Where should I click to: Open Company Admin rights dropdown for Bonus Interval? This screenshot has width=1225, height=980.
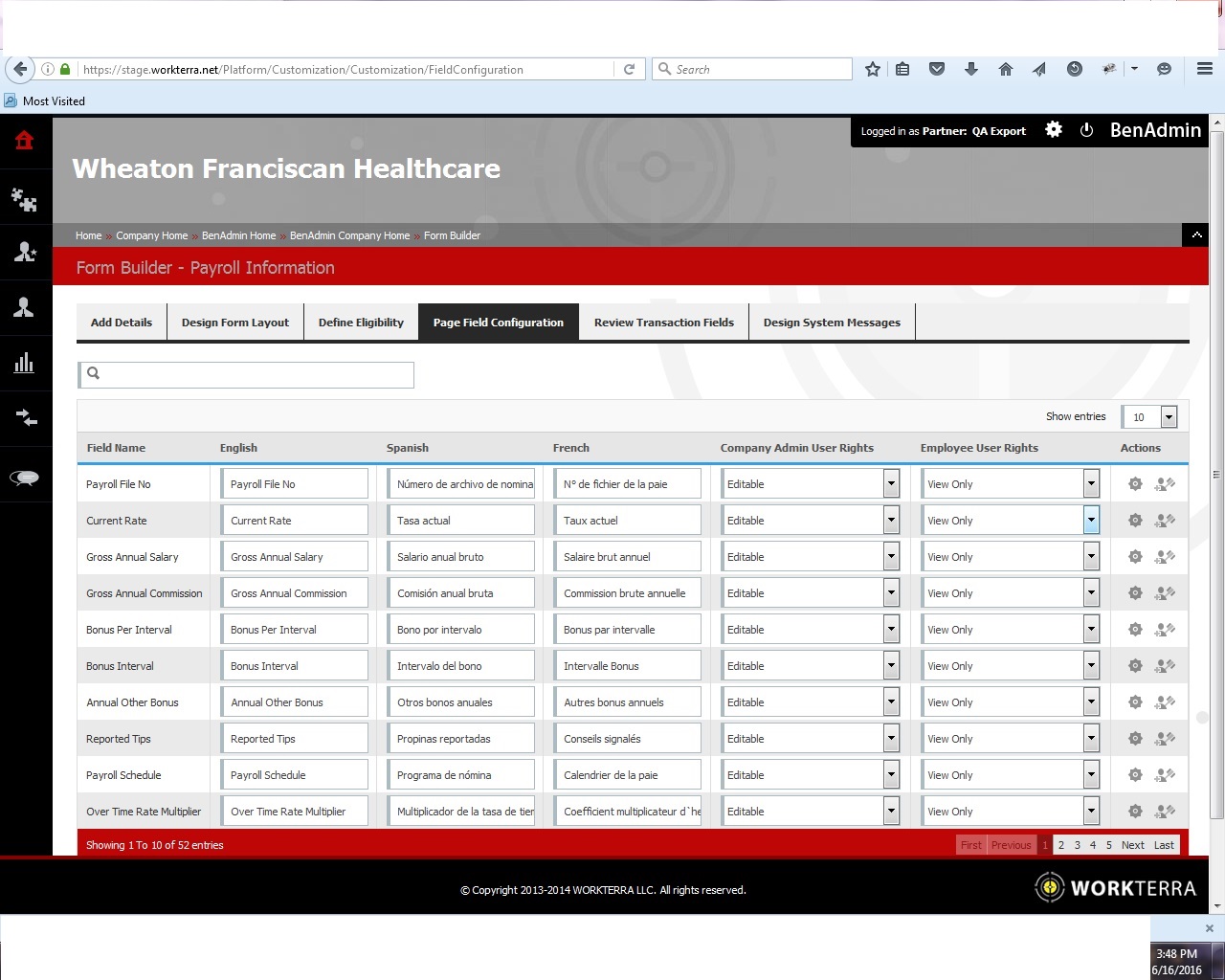click(810, 666)
